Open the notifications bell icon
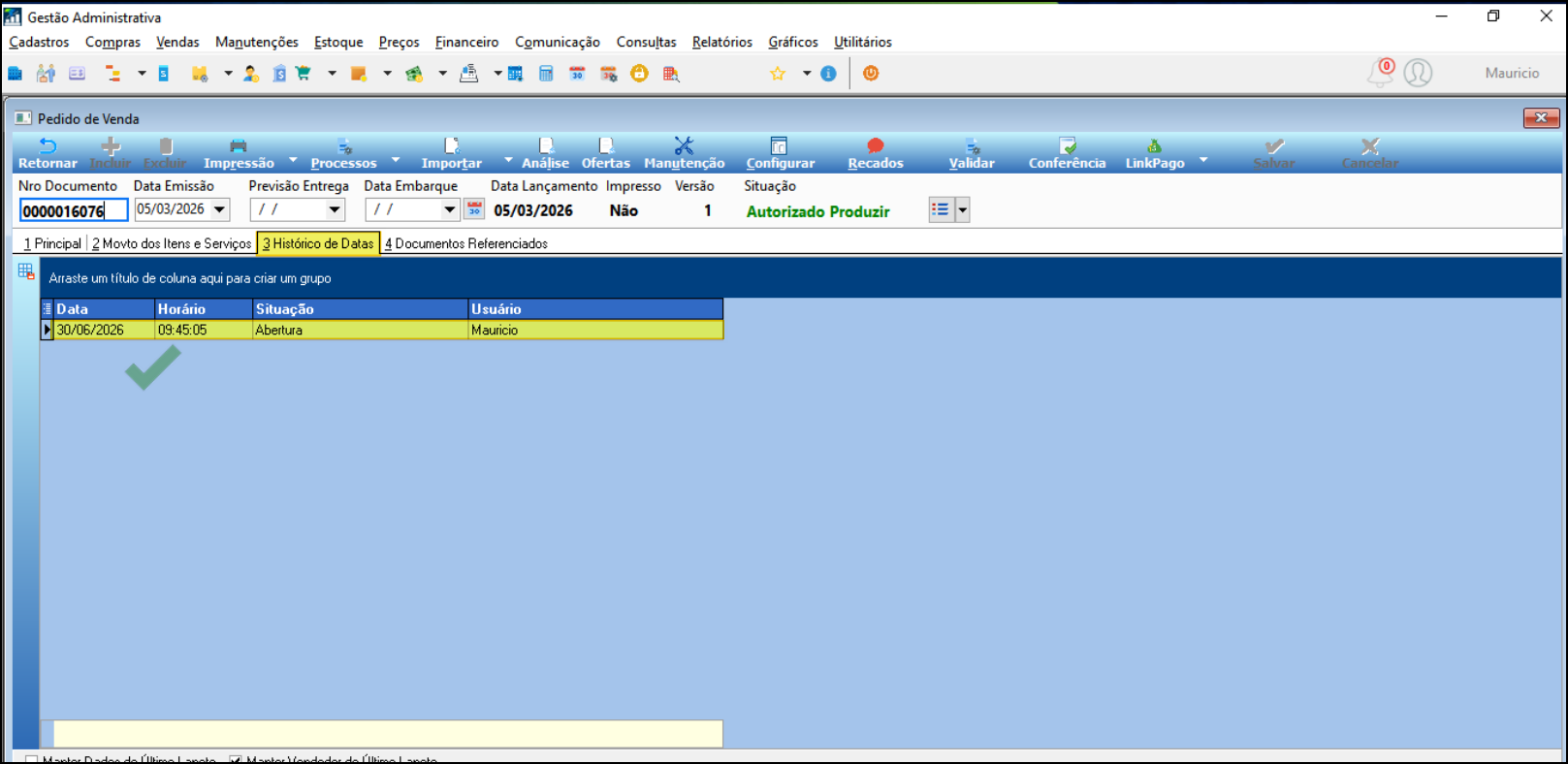Image resolution: width=1568 pixels, height=764 pixels. (x=1381, y=73)
